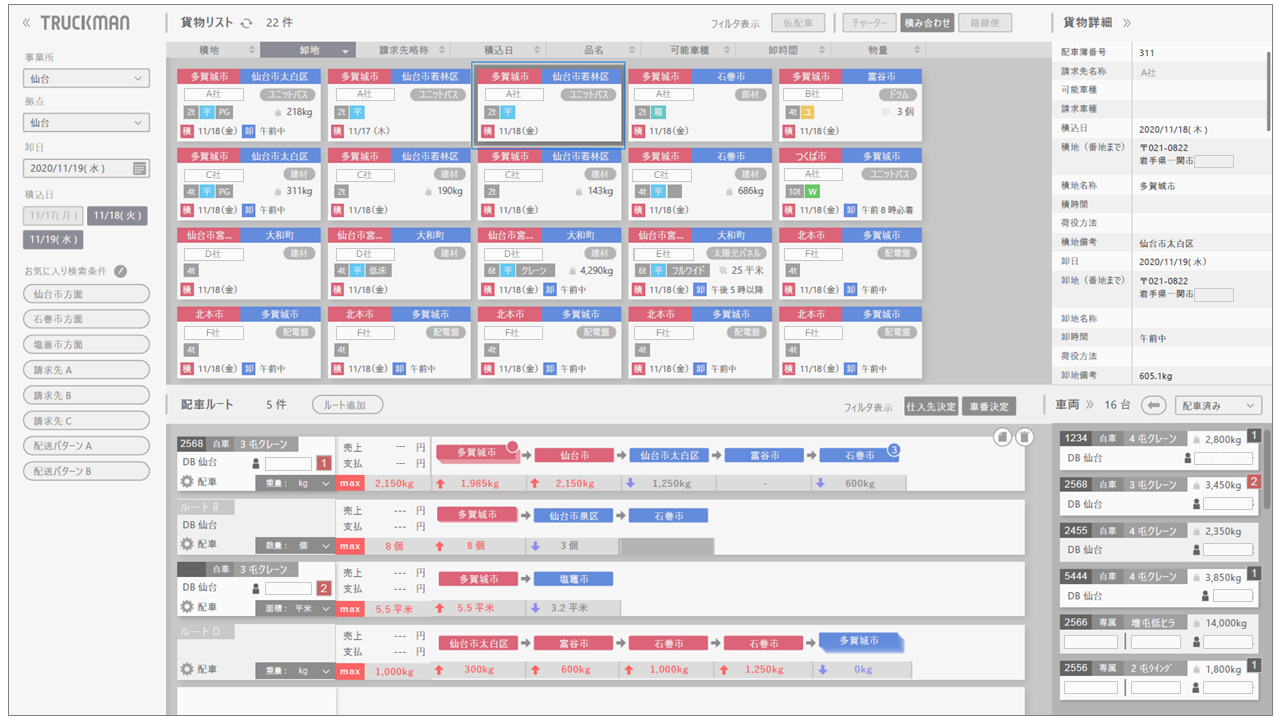Open the 配車済み vehicle filter dropdown

[1218, 405]
